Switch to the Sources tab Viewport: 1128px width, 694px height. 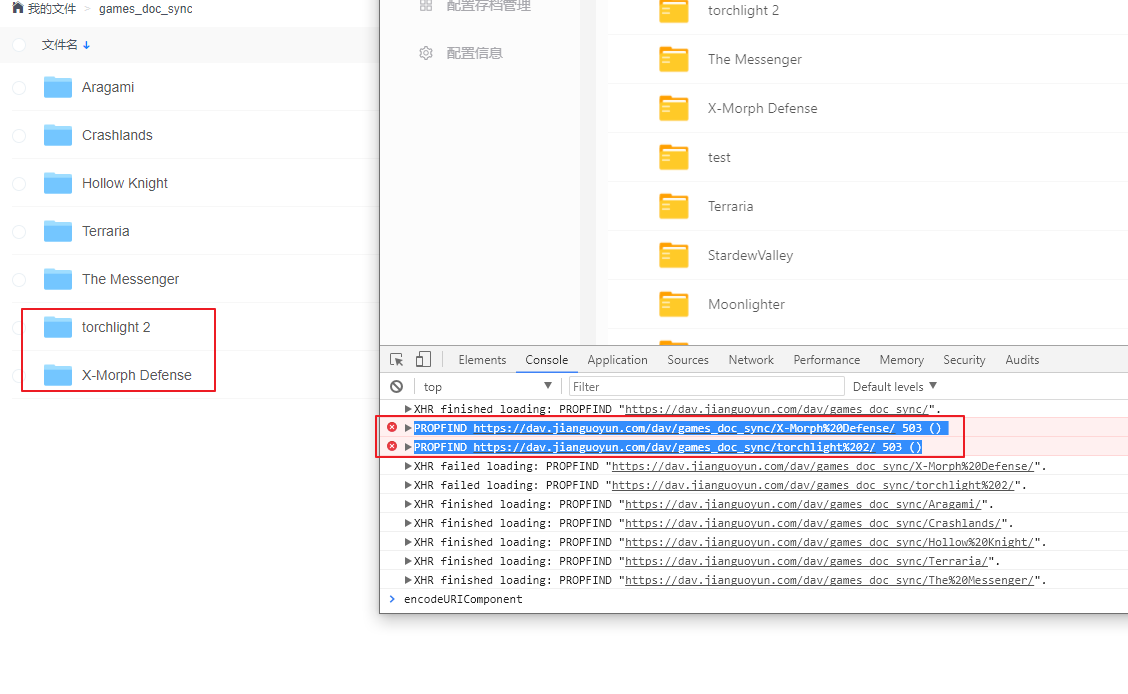tap(687, 359)
